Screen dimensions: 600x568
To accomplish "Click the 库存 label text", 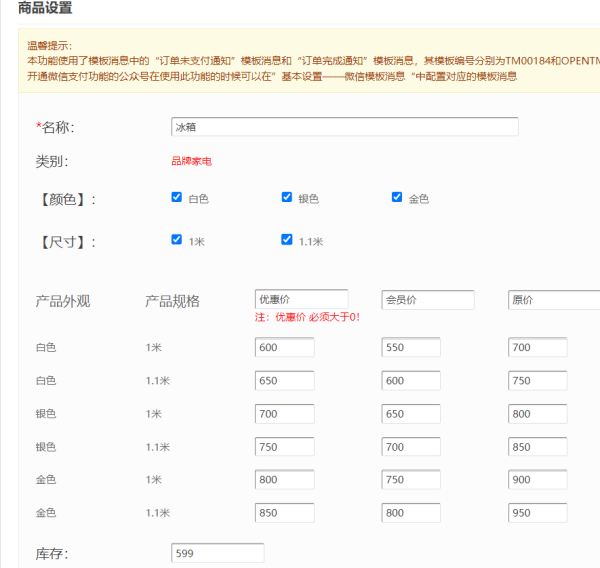I will tap(52, 554).
